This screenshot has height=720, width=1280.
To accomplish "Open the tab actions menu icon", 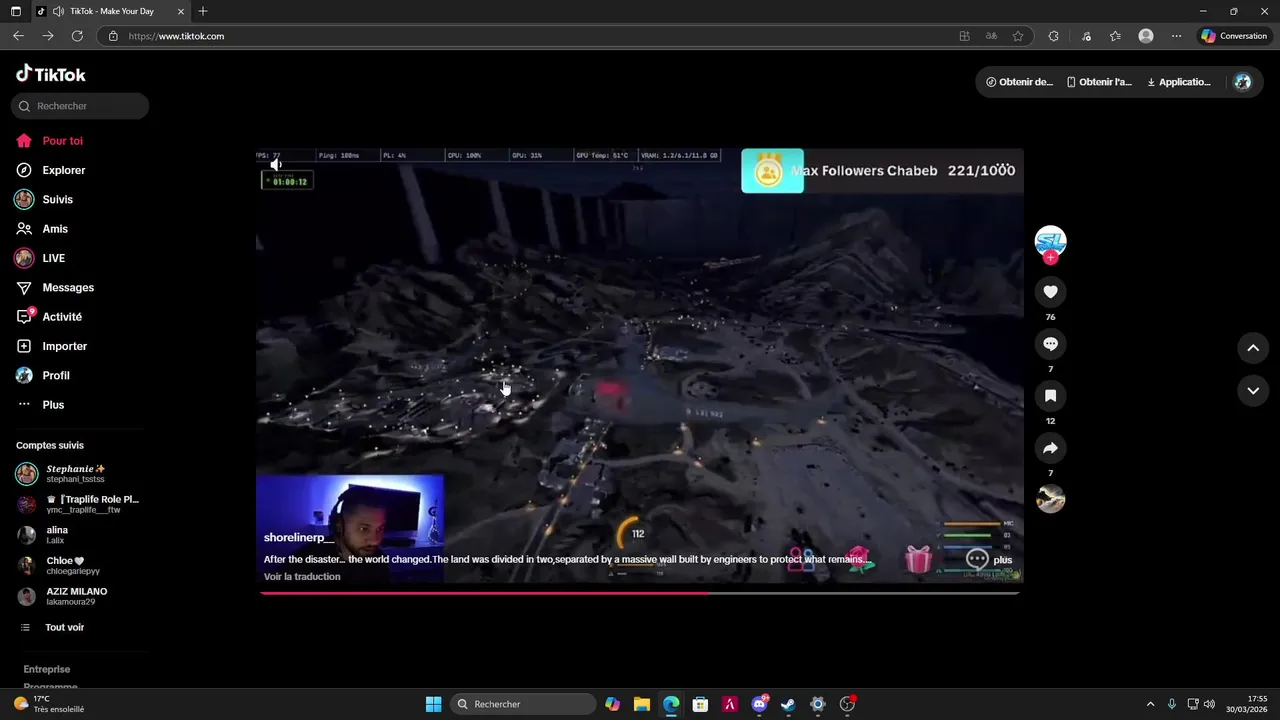I will pos(16,11).
